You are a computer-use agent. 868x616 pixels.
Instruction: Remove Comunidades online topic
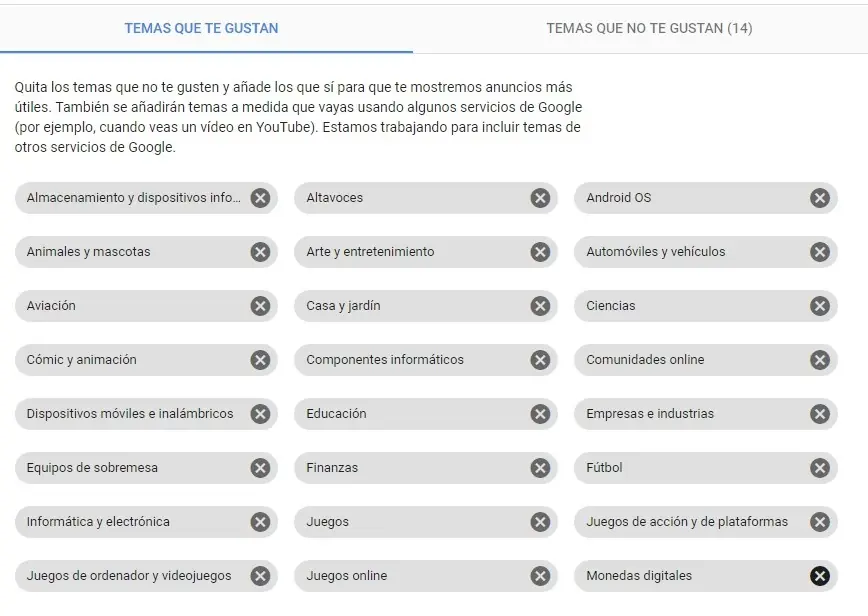820,360
